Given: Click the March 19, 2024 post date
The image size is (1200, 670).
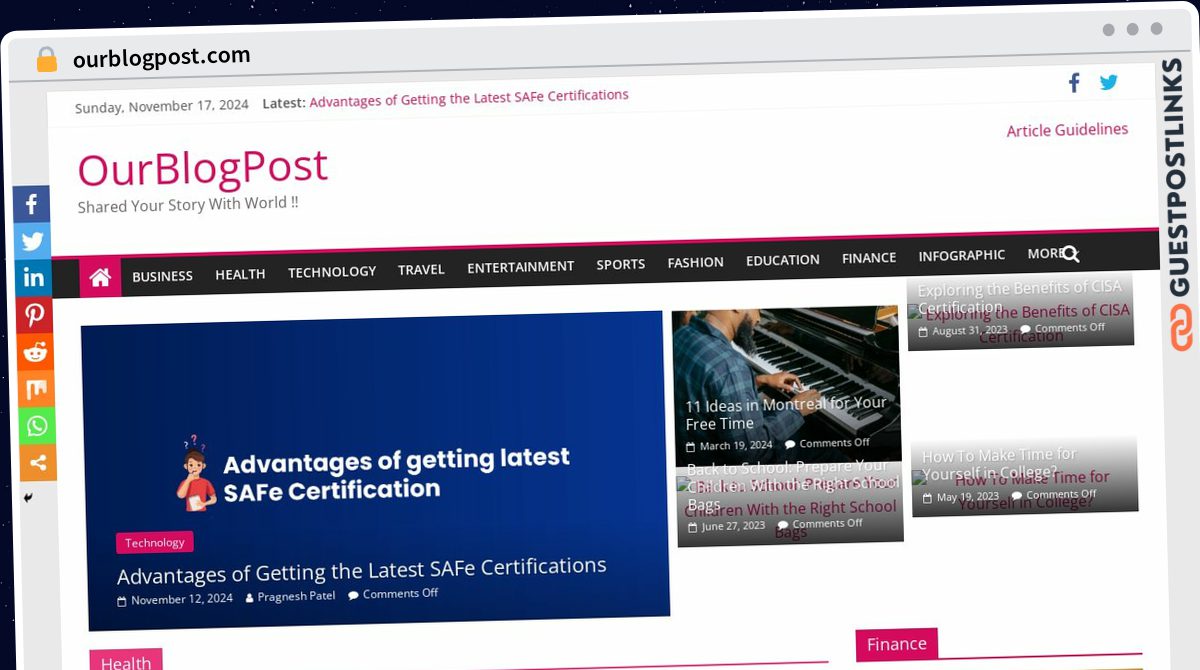Looking at the screenshot, I should 736,445.
